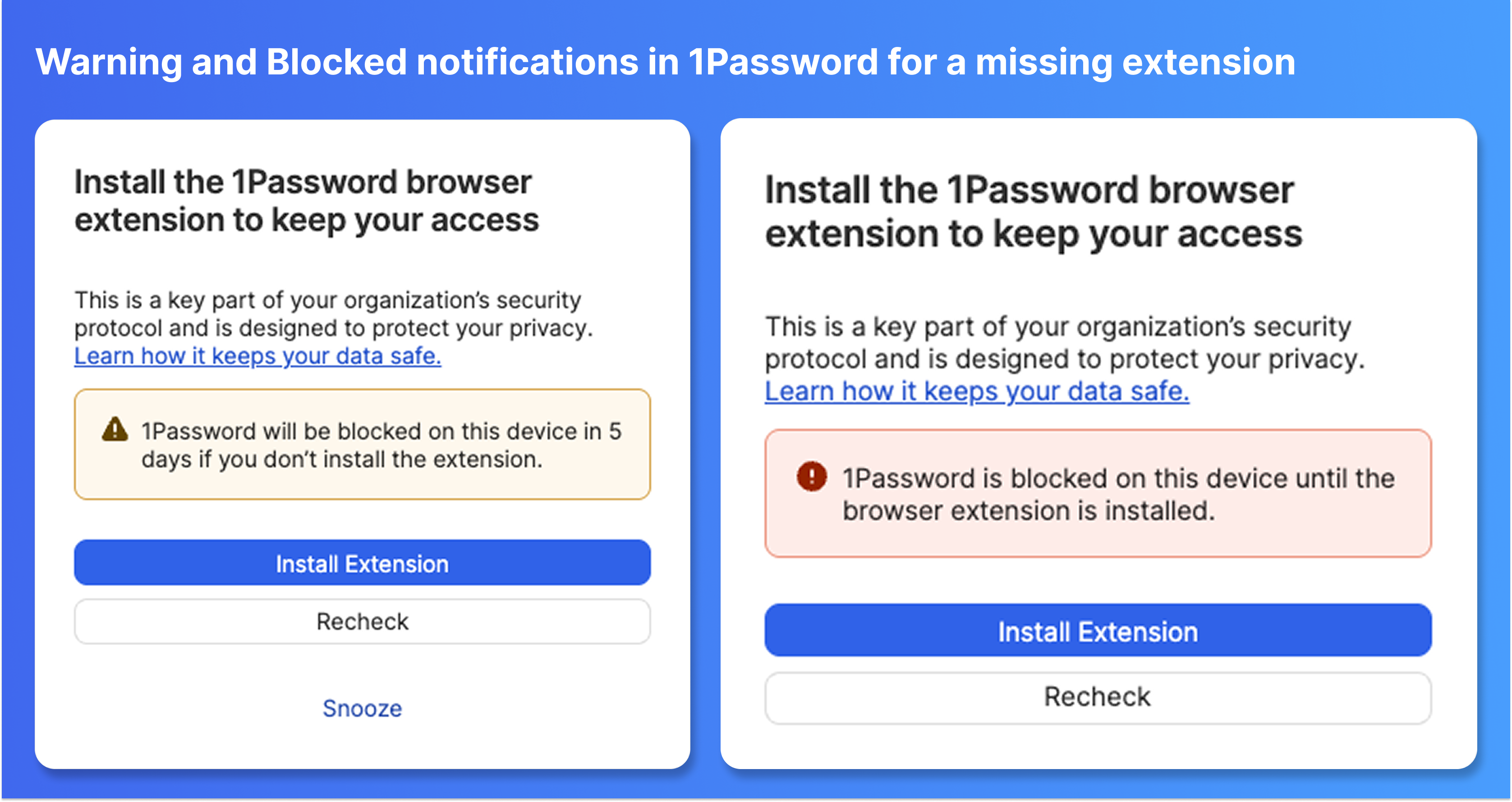The height and width of the screenshot is (802, 1512).
Task: Click the yellow warning triangle icon
Action: [x=115, y=430]
